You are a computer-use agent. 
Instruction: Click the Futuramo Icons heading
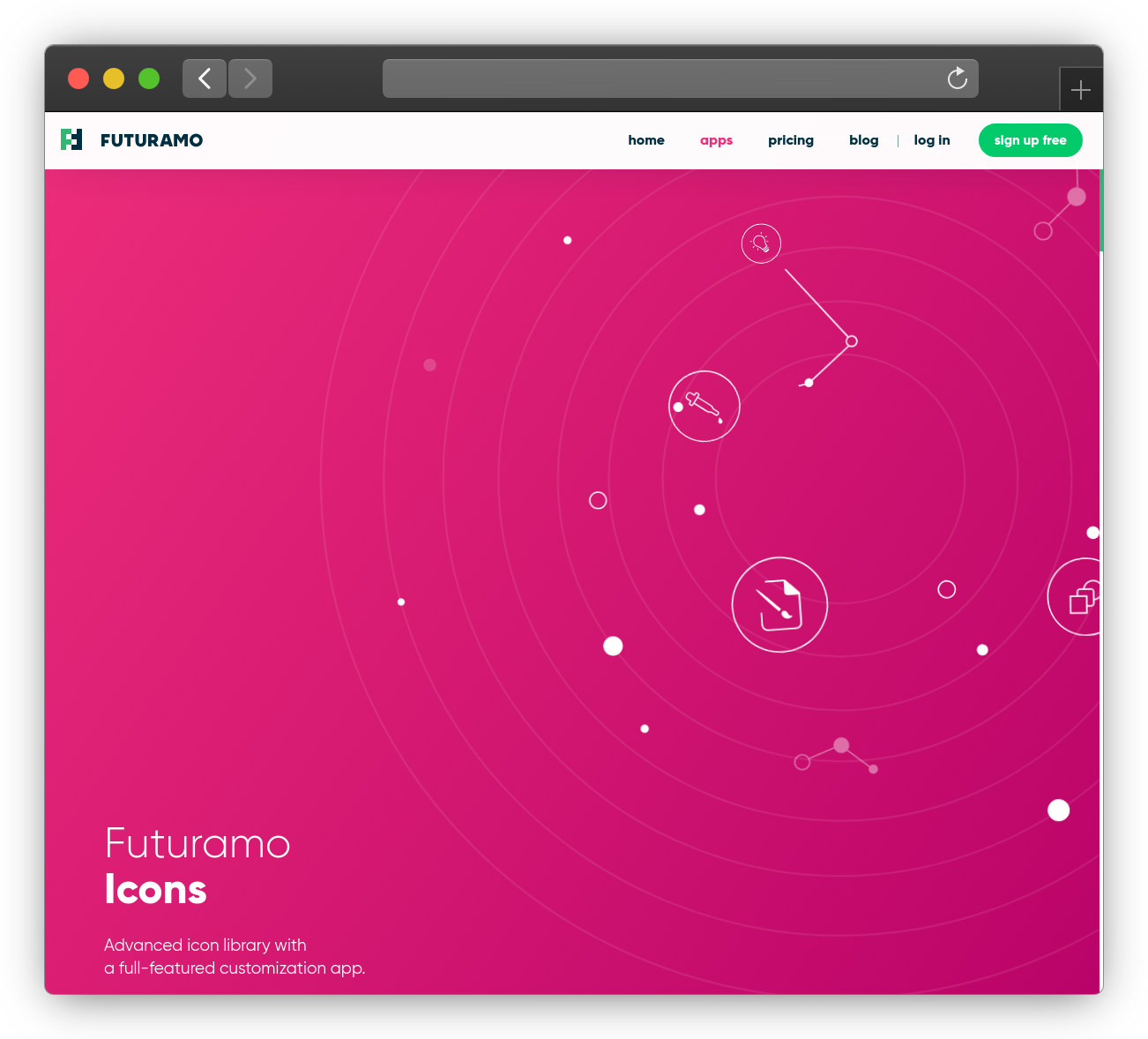(x=198, y=866)
